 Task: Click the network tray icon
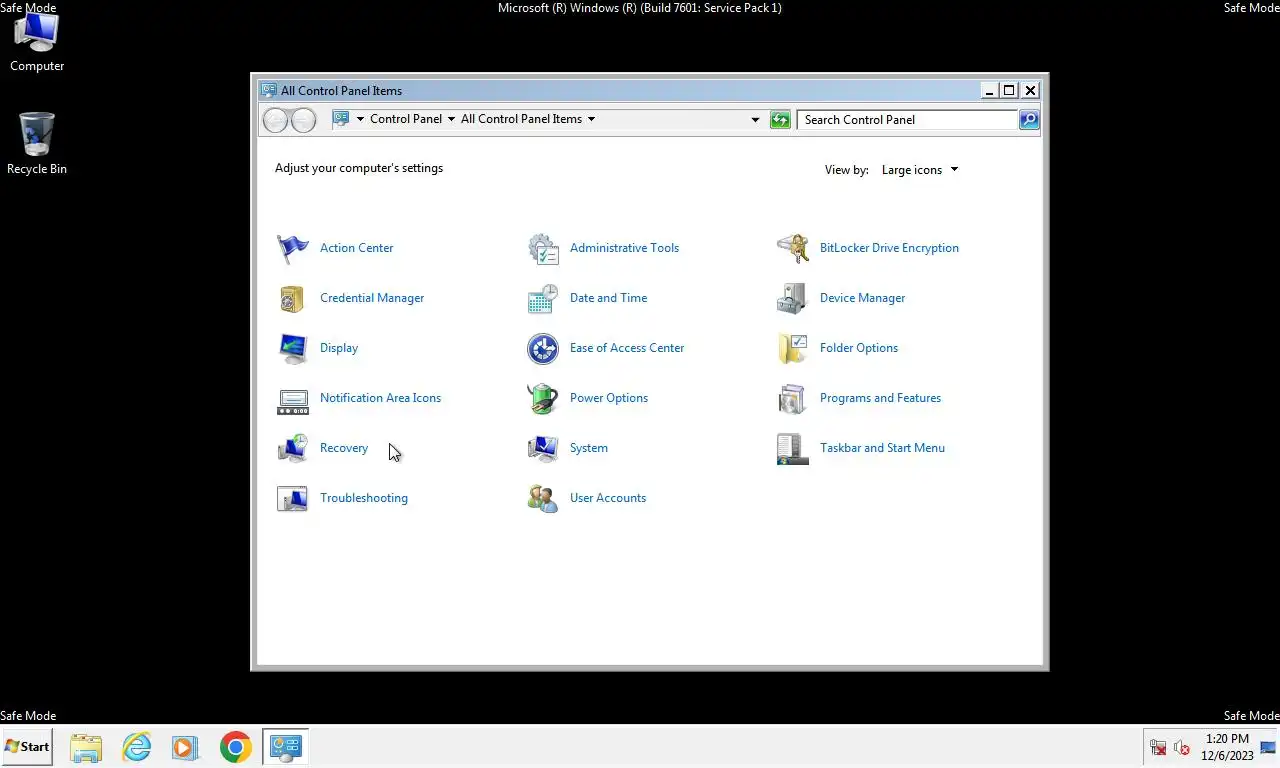(1158, 747)
